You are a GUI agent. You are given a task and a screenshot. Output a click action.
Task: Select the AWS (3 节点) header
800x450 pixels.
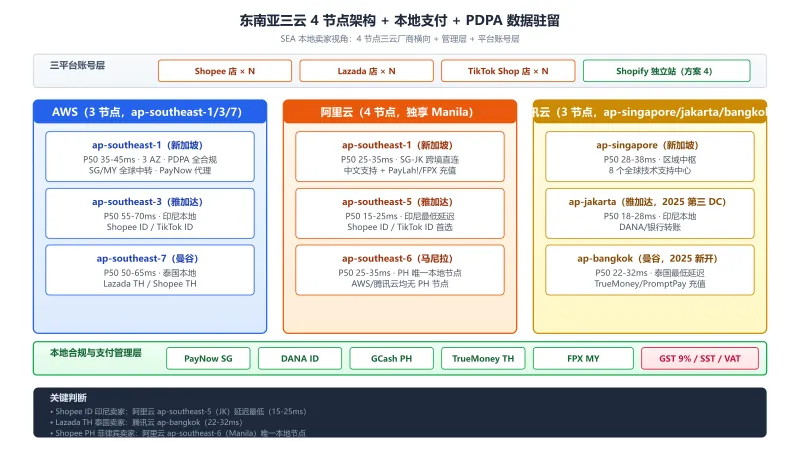149,112
